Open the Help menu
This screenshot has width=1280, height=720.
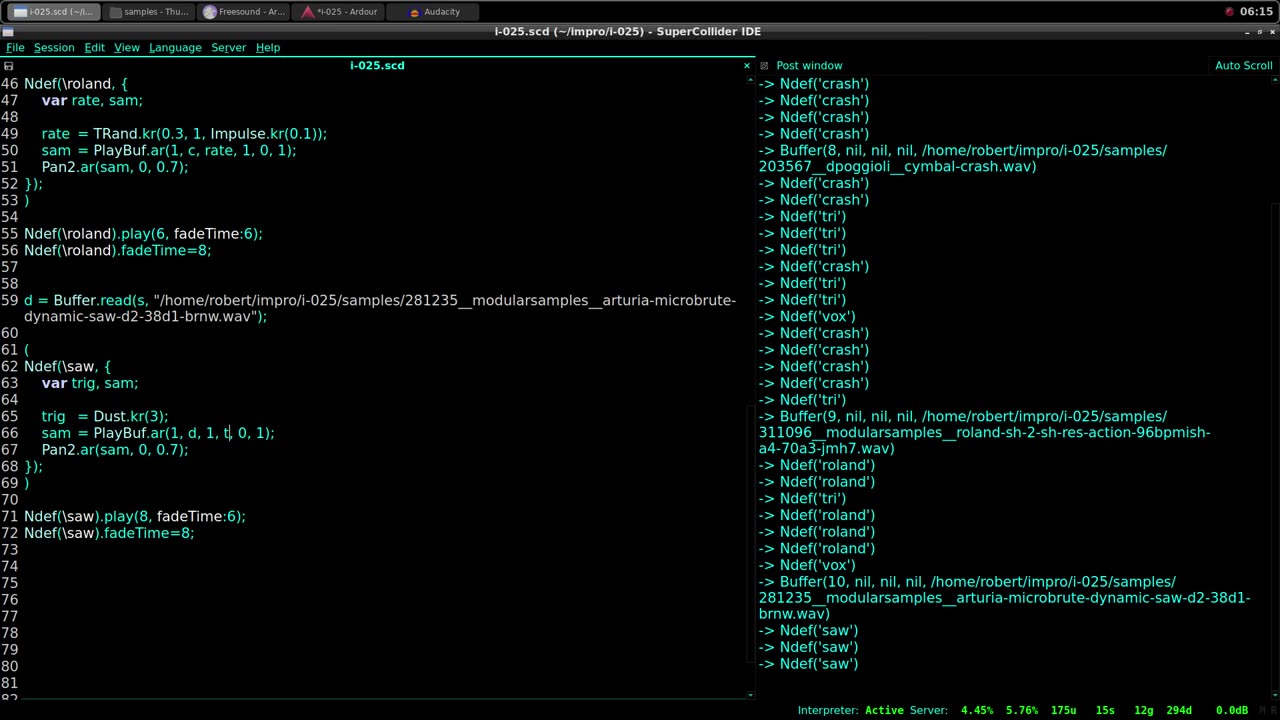pos(268,47)
